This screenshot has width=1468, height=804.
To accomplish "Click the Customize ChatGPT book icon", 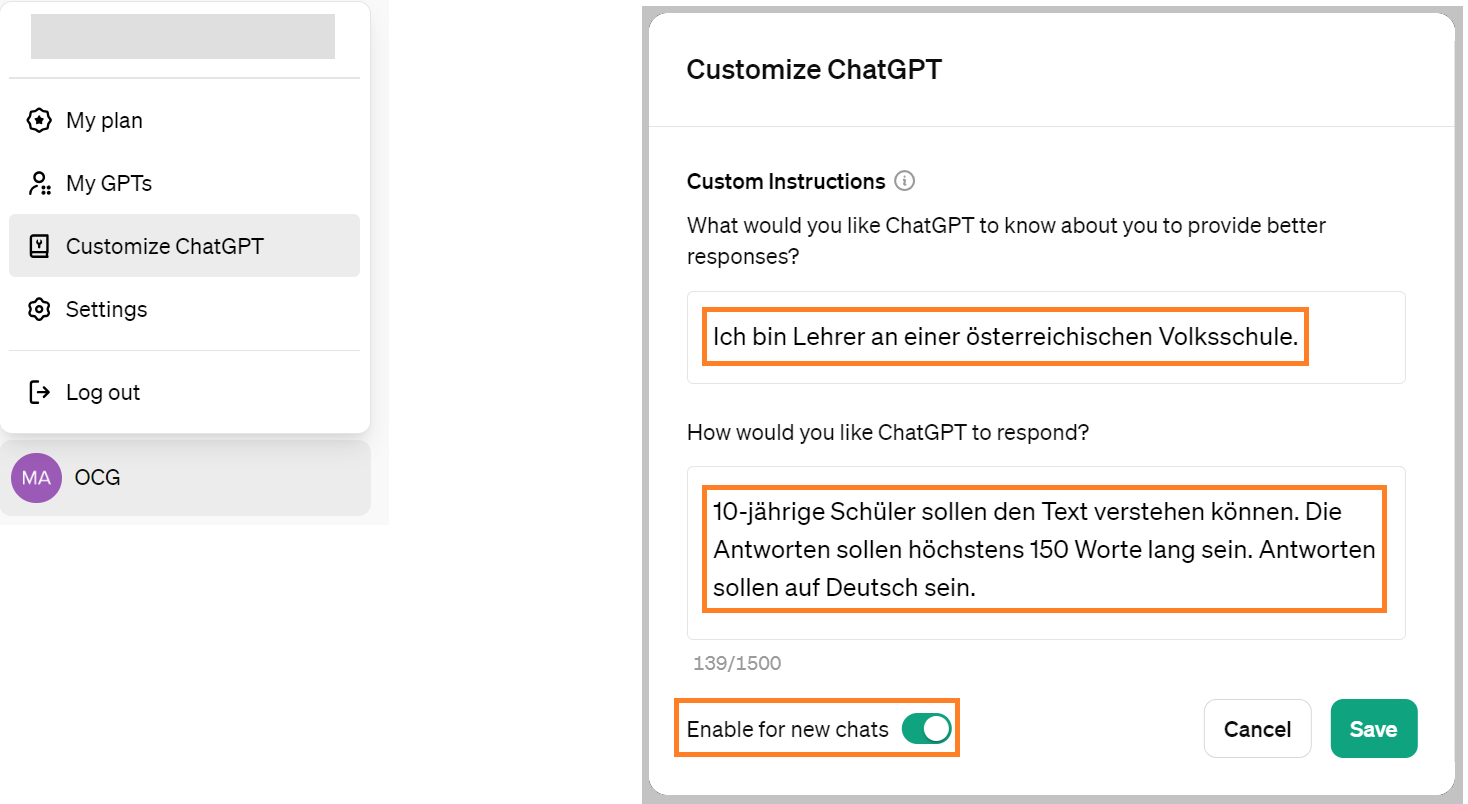I will click(x=39, y=246).
